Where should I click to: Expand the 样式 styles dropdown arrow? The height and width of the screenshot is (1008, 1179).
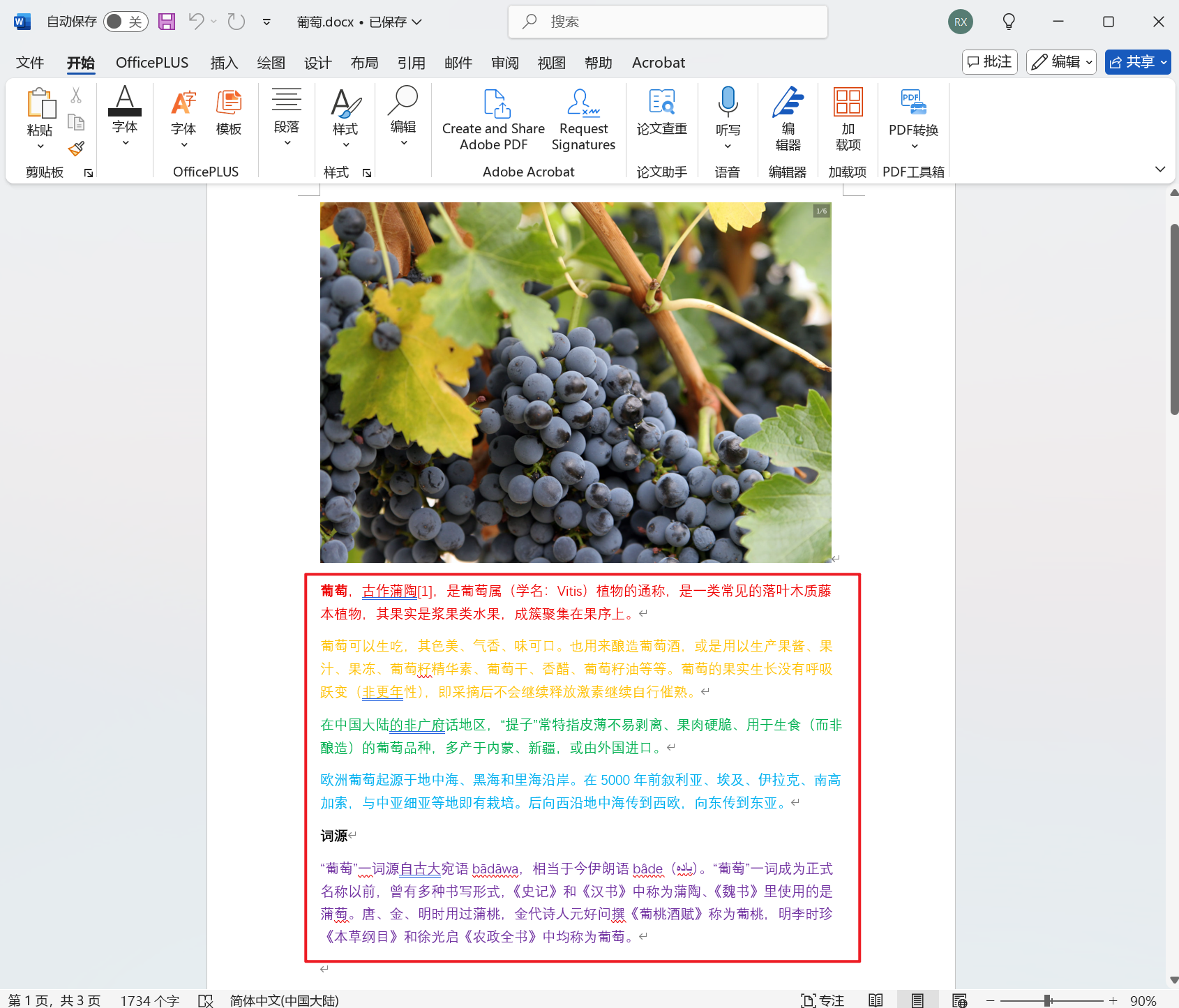click(x=345, y=144)
